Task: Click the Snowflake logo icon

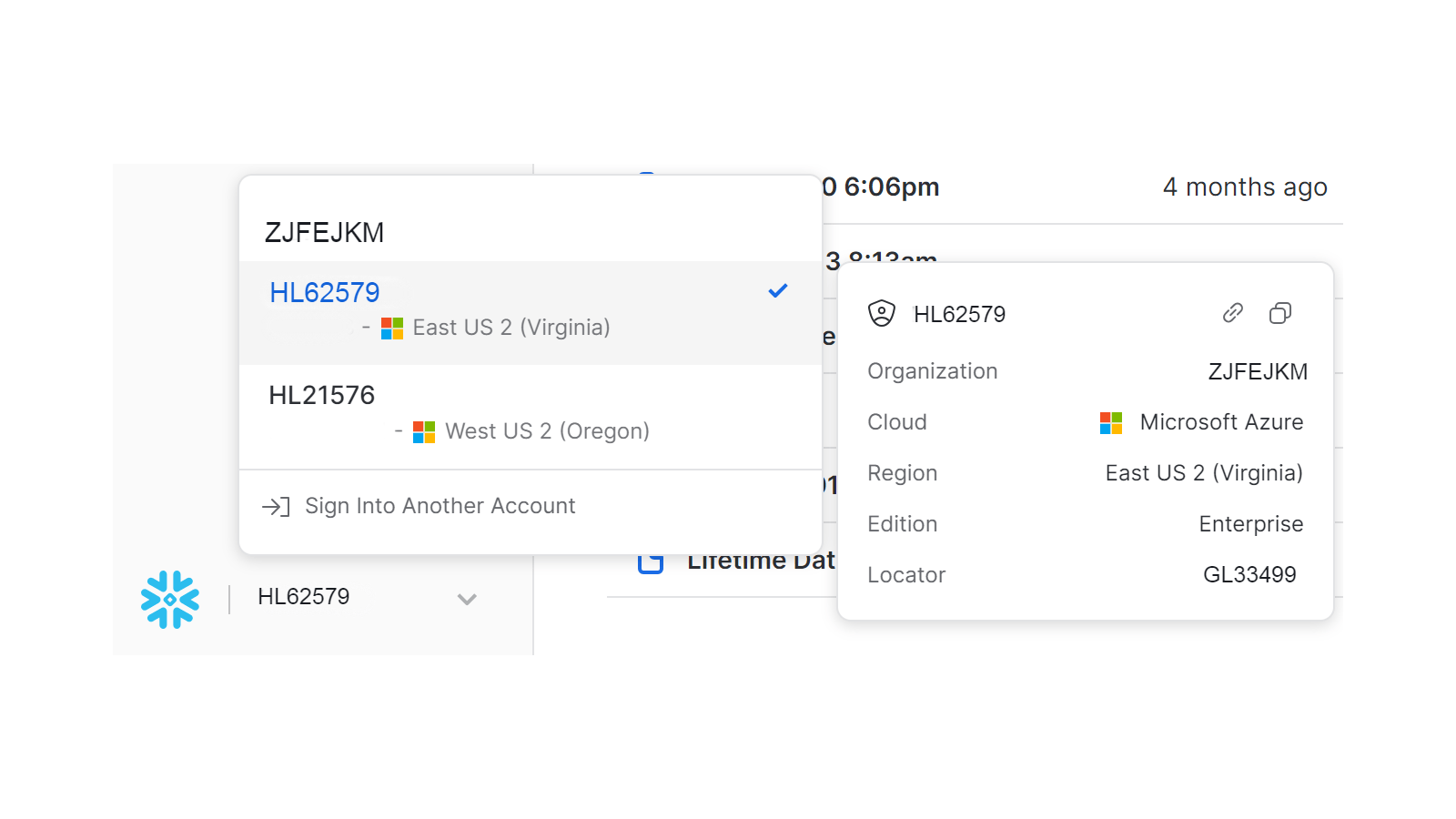Action: [170, 599]
